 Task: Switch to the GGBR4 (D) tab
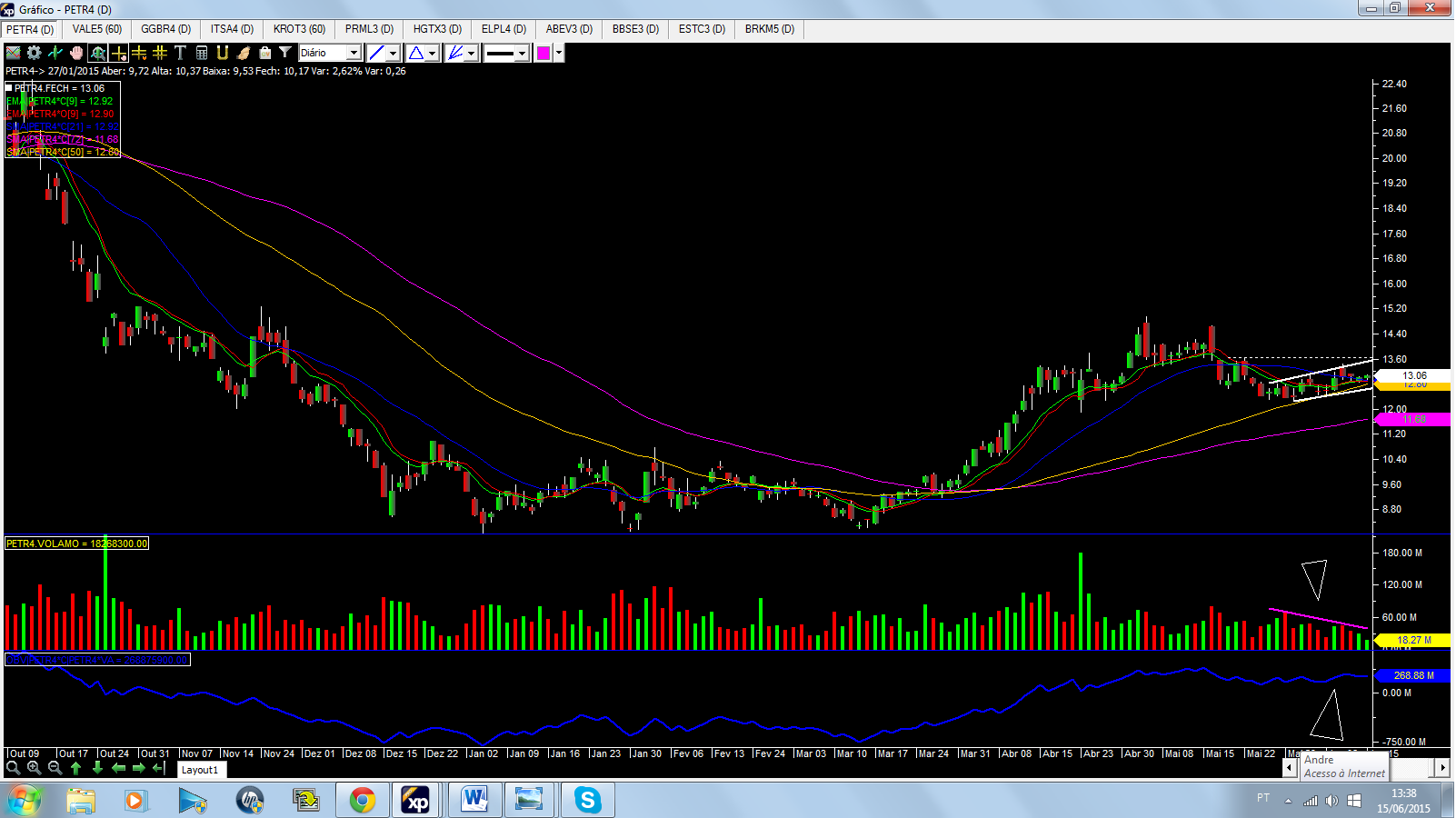tap(166, 29)
